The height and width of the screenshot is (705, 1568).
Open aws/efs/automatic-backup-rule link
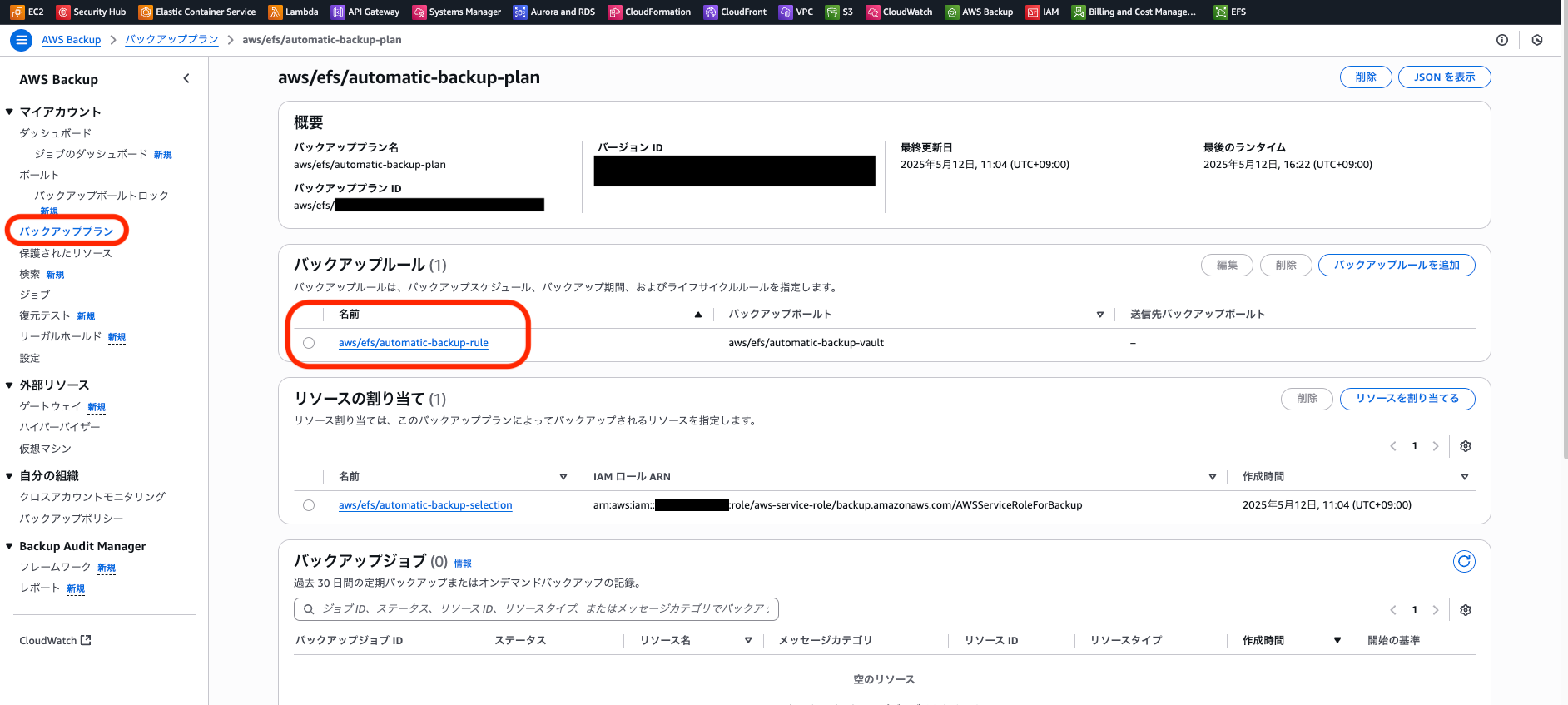(x=414, y=343)
